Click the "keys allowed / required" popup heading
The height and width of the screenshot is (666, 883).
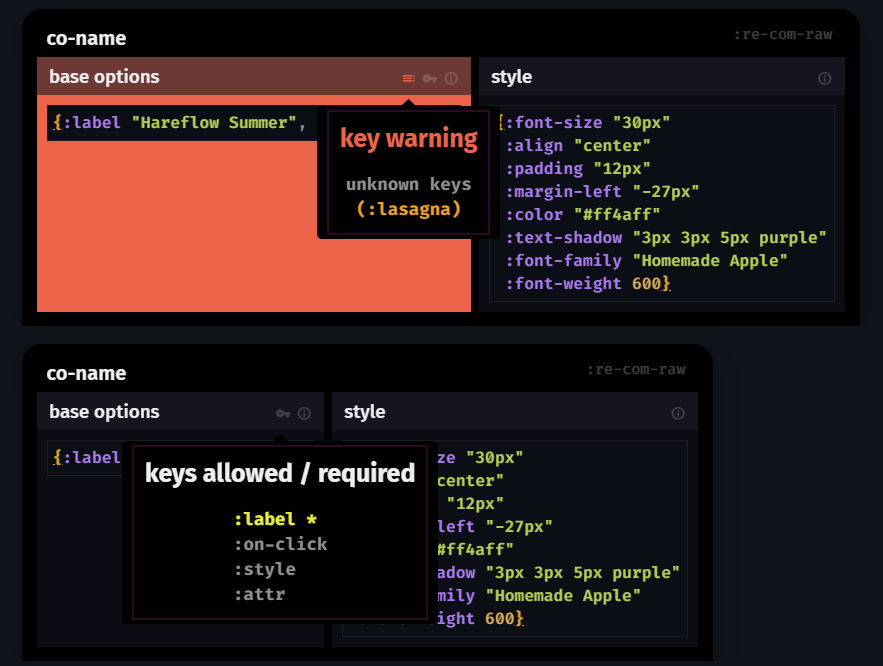[280, 473]
